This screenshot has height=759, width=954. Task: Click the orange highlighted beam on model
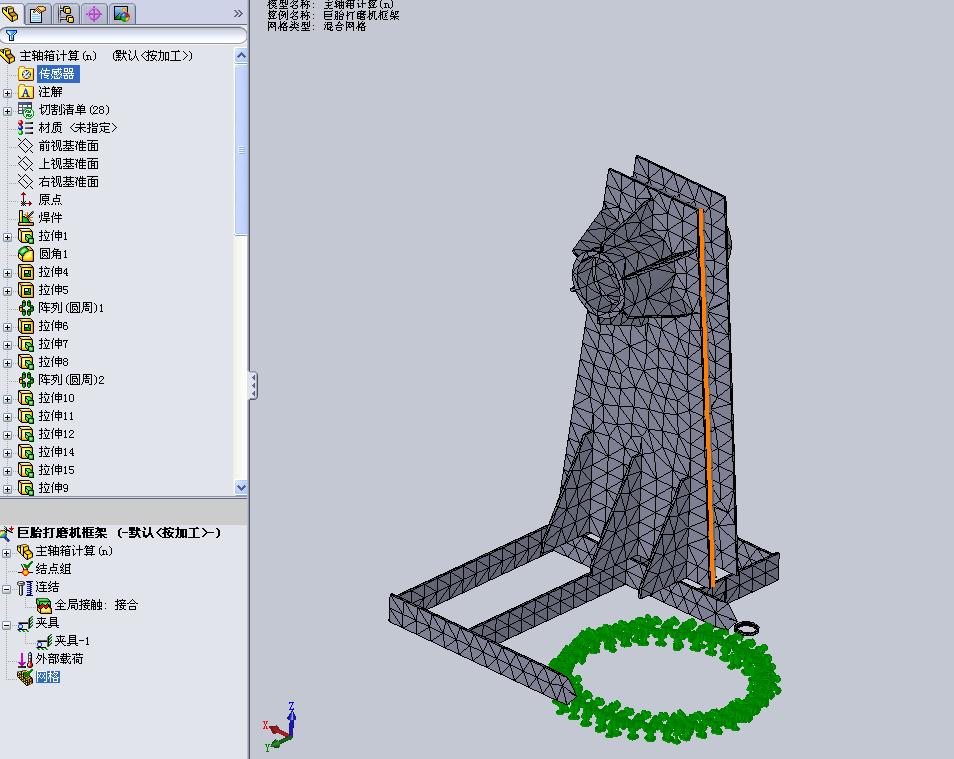pyautogui.click(x=706, y=396)
